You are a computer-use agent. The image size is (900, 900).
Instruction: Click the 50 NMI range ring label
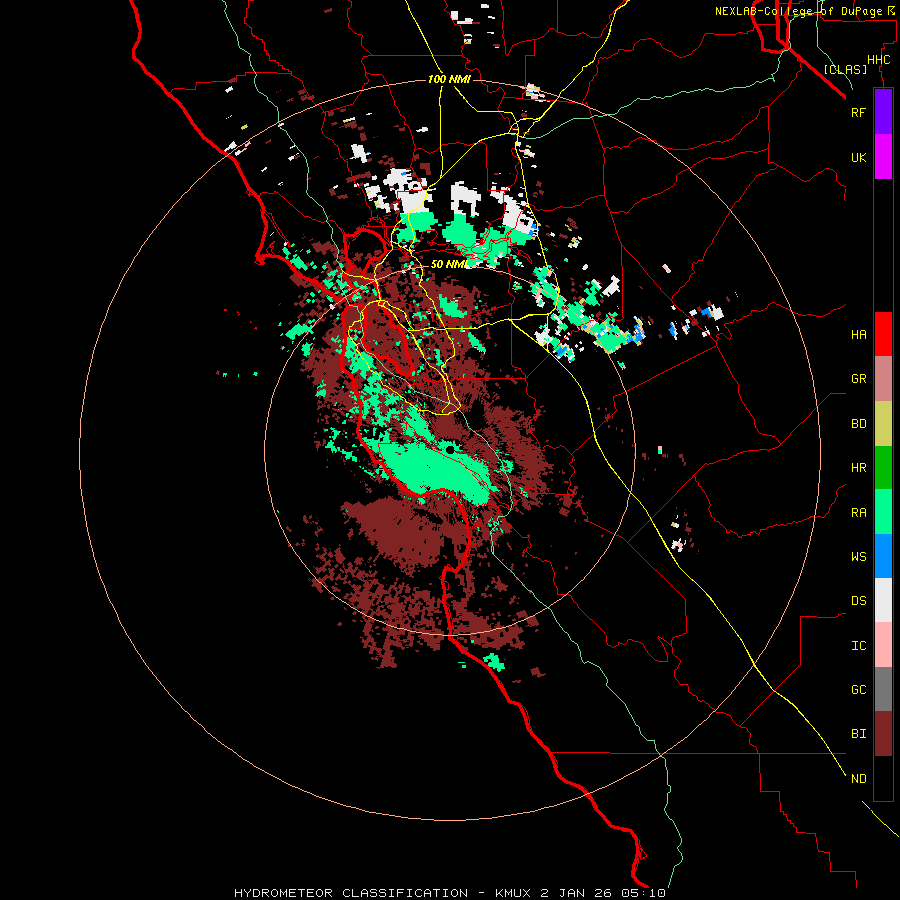click(x=449, y=264)
